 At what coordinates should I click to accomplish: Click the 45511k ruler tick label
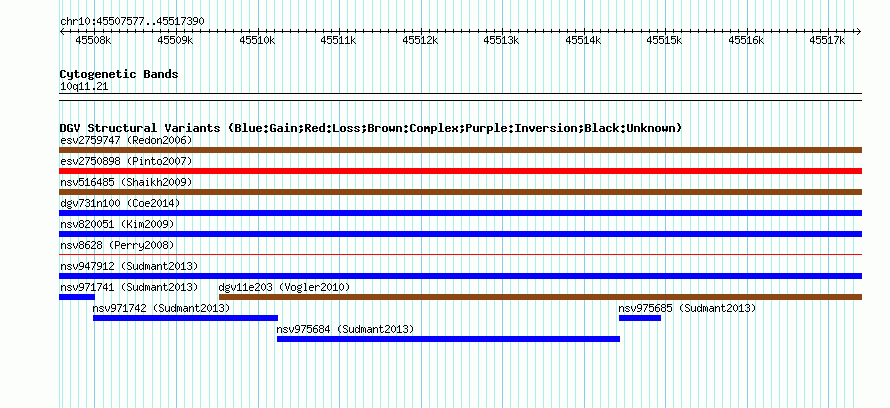point(338,40)
